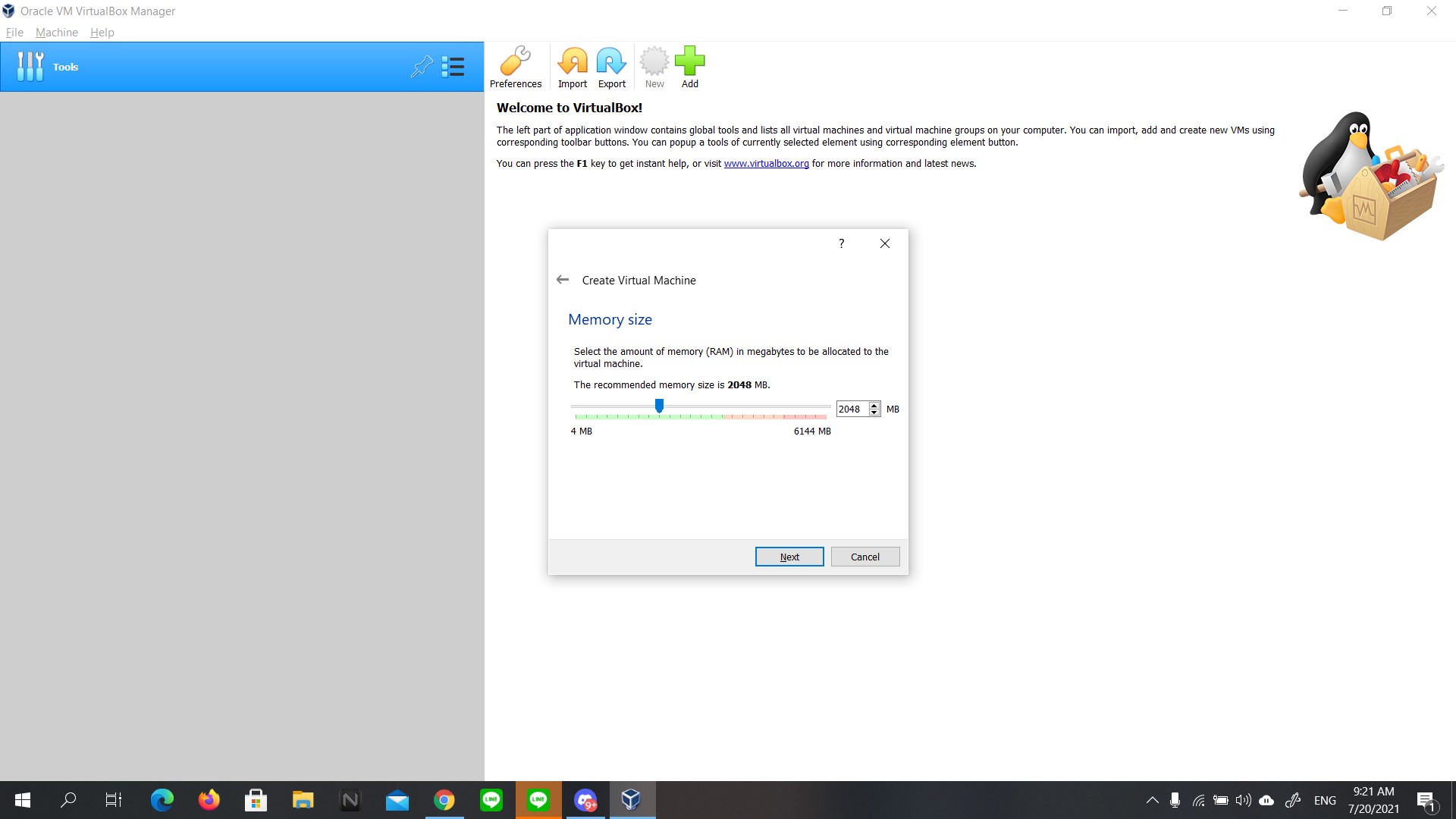Image resolution: width=1456 pixels, height=819 pixels.
Task: Click the battery tray icon
Action: click(1221, 800)
